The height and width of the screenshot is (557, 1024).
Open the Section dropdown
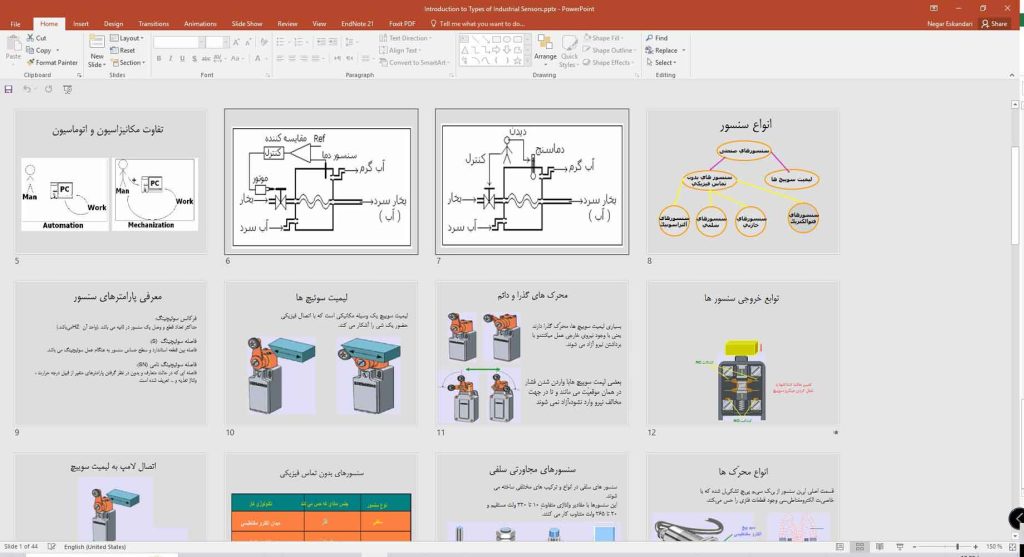pos(128,63)
